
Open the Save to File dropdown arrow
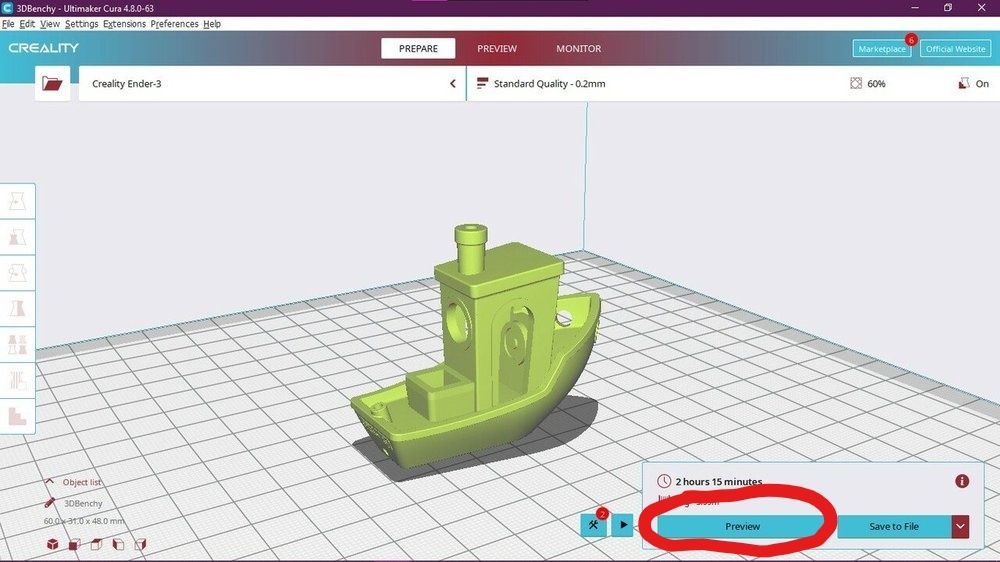click(960, 526)
